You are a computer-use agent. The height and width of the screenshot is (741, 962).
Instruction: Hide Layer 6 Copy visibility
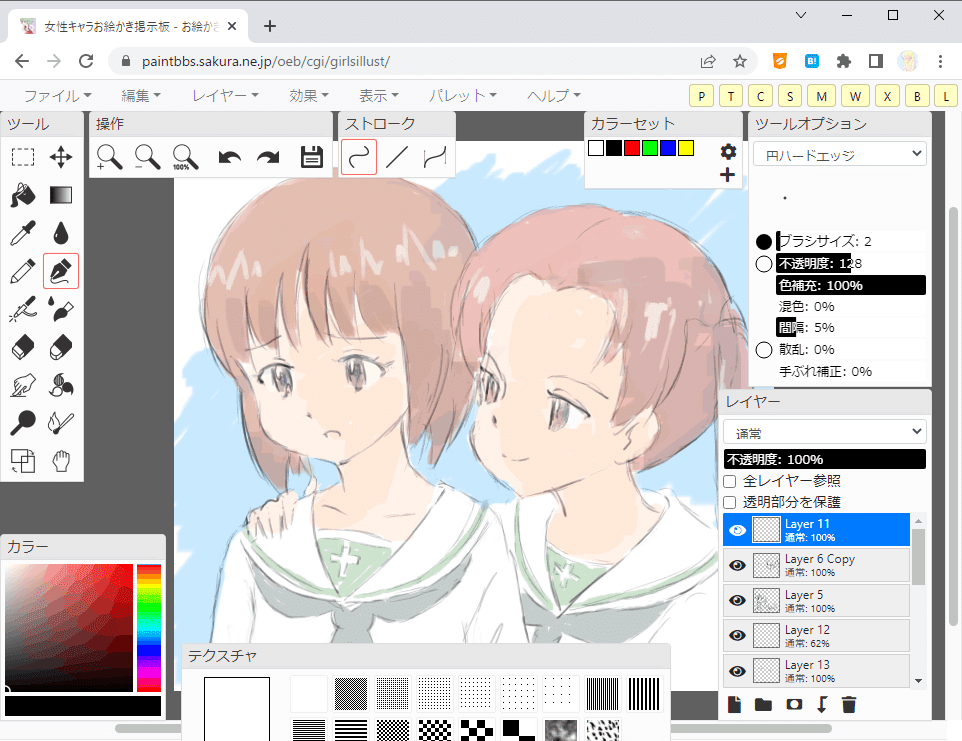[737, 565]
